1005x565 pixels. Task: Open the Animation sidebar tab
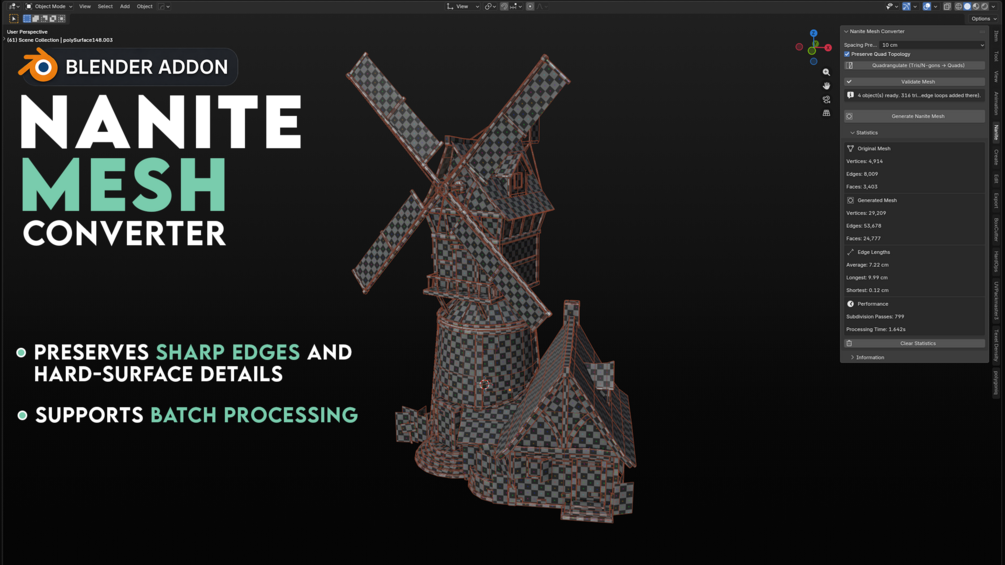click(x=996, y=103)
